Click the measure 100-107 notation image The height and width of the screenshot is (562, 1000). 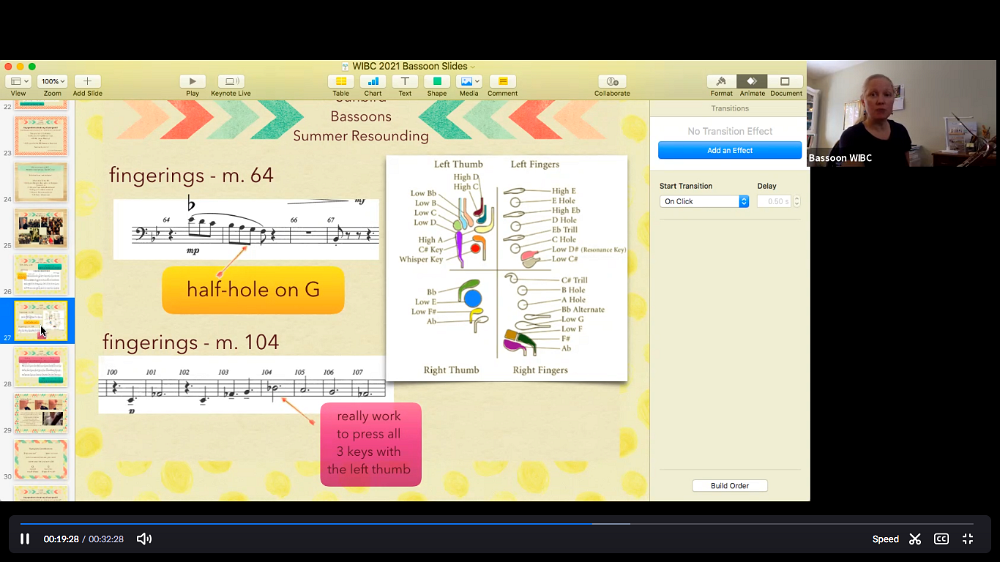242,385
